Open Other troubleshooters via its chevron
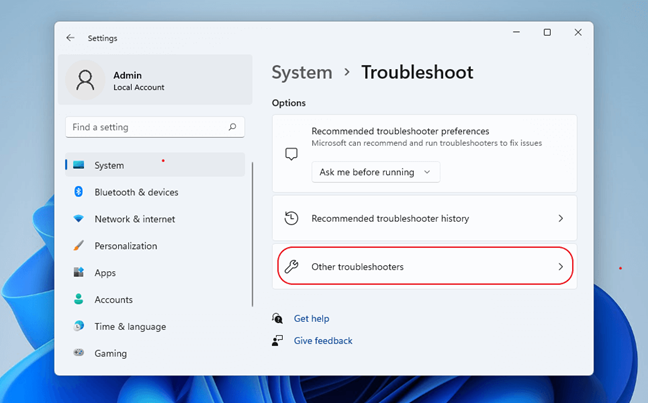The height and width of the screenshot is (403, 648). coord(560,267)
